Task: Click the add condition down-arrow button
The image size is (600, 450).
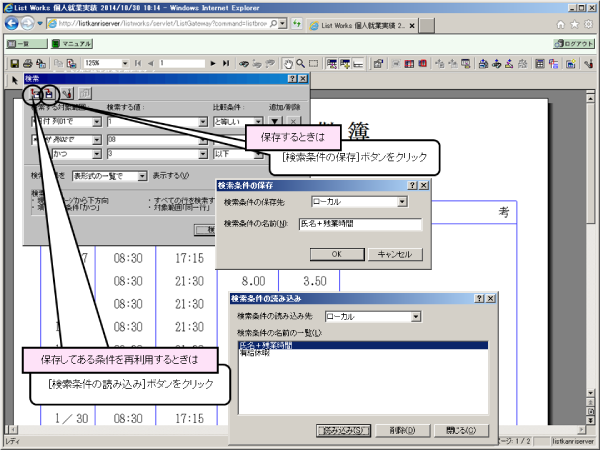Action: [274, 122]
